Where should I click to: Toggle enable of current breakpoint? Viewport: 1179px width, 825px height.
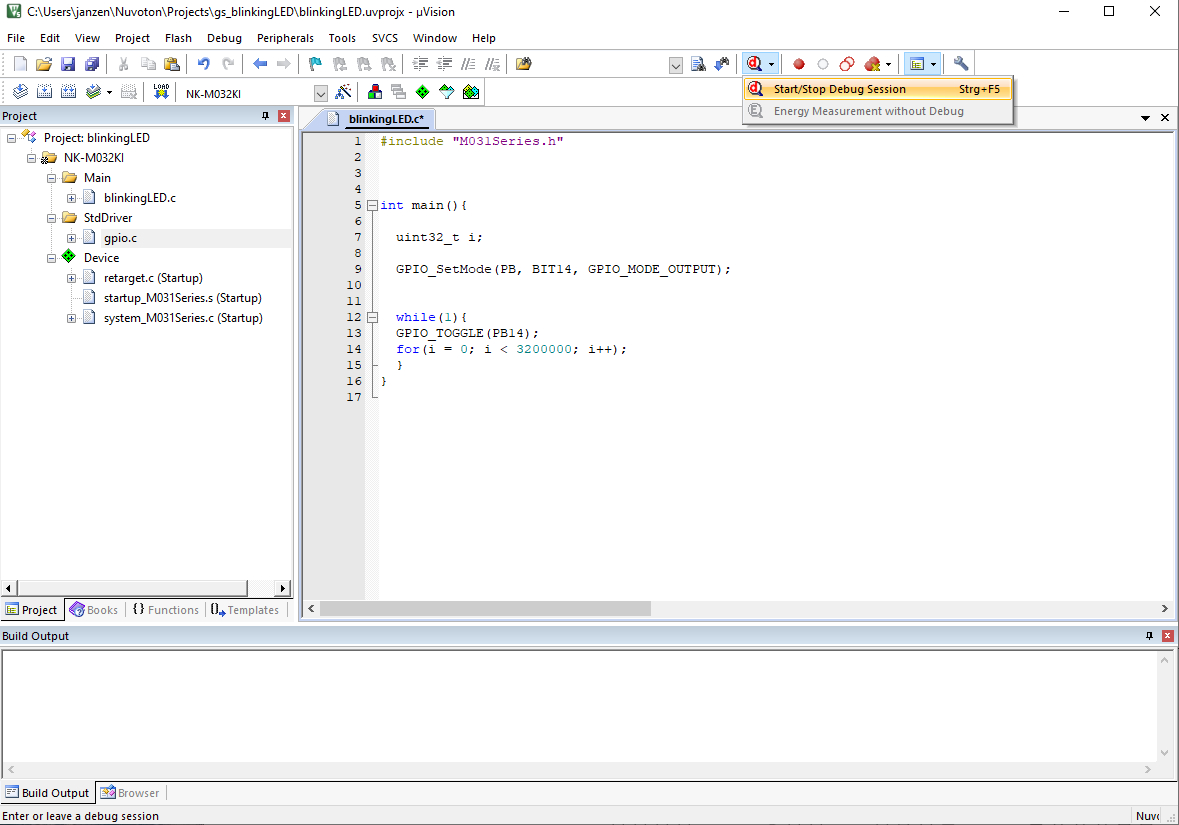[x=821, y=63]
